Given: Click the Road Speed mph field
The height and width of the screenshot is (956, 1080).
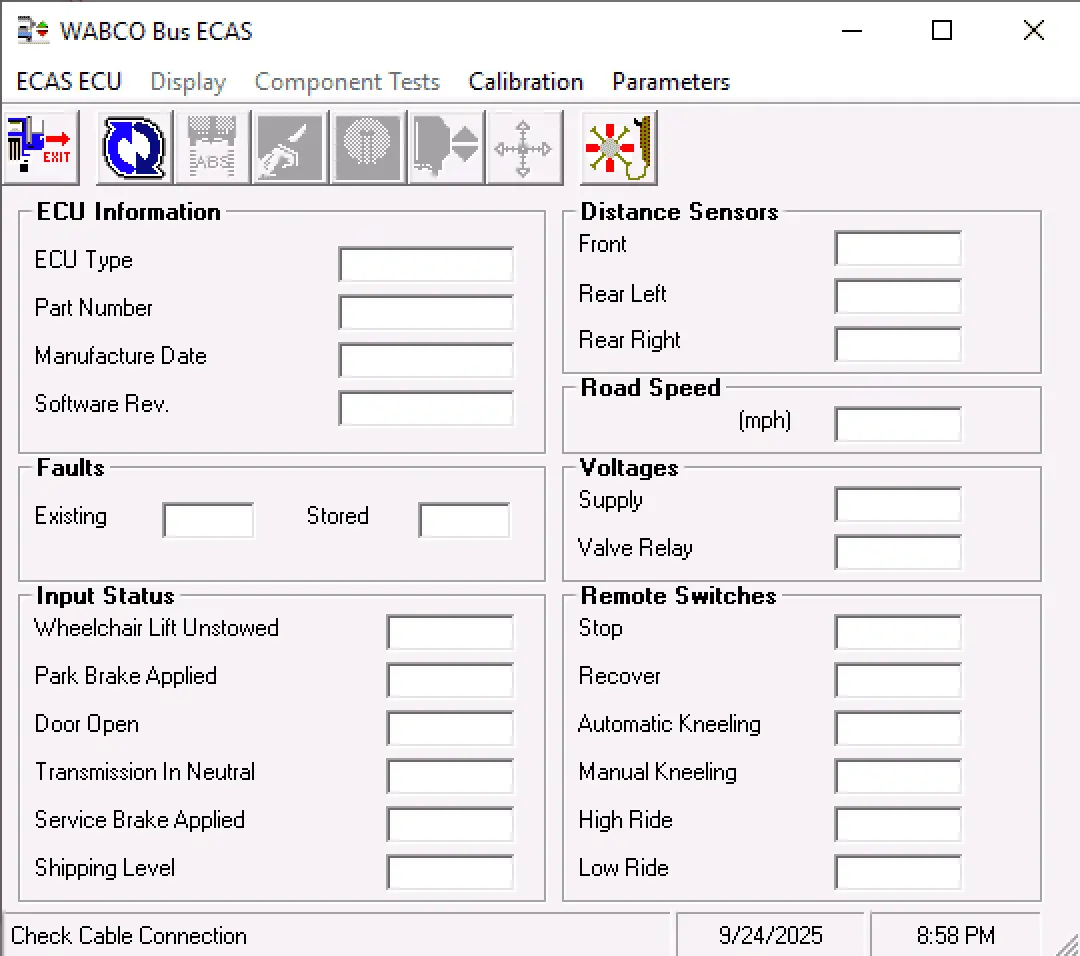Looking at the screenshot, I should coord(898,424).
